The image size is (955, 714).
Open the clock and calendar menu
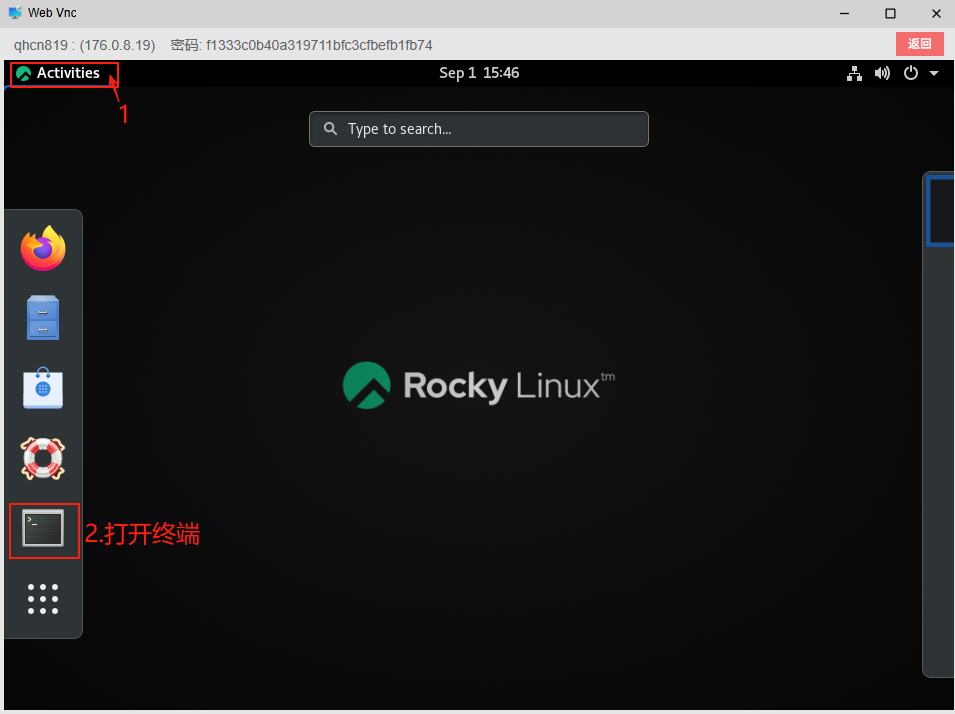coord(479,73)
